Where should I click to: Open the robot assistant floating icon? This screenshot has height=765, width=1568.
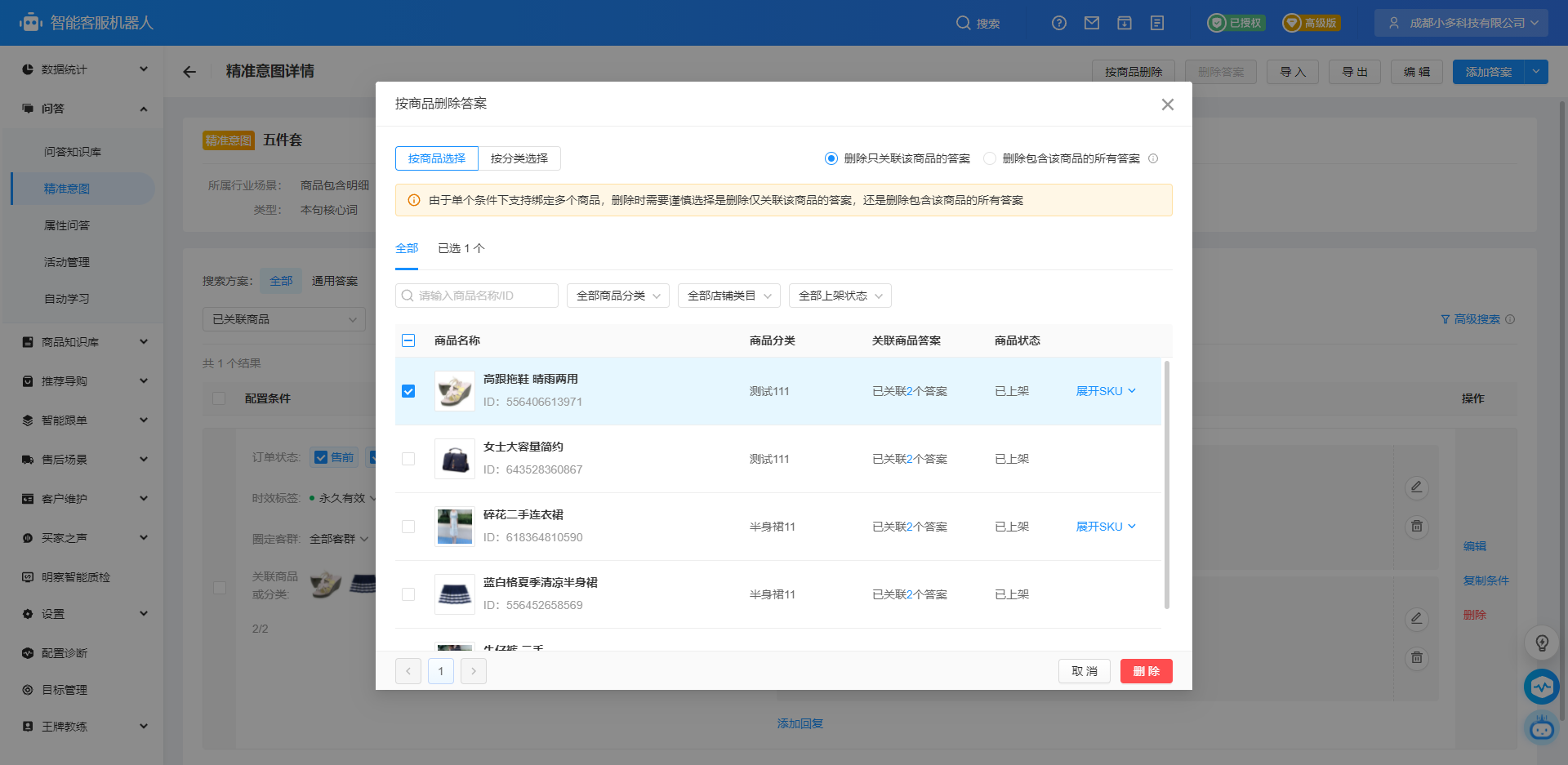1542,727
